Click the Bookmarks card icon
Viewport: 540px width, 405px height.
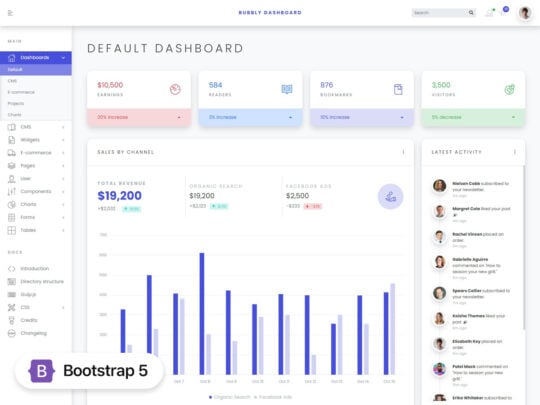(398, 89)
